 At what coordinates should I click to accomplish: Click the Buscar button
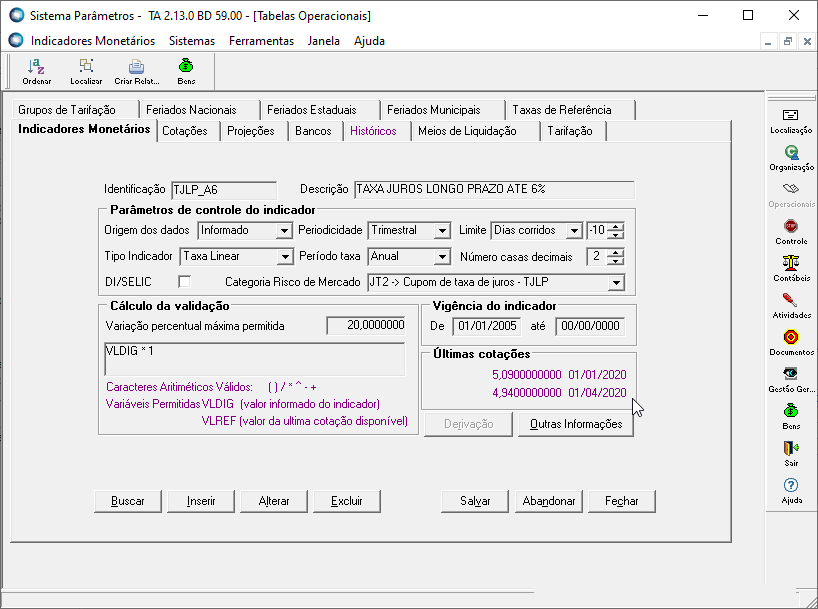coord(128,501)
